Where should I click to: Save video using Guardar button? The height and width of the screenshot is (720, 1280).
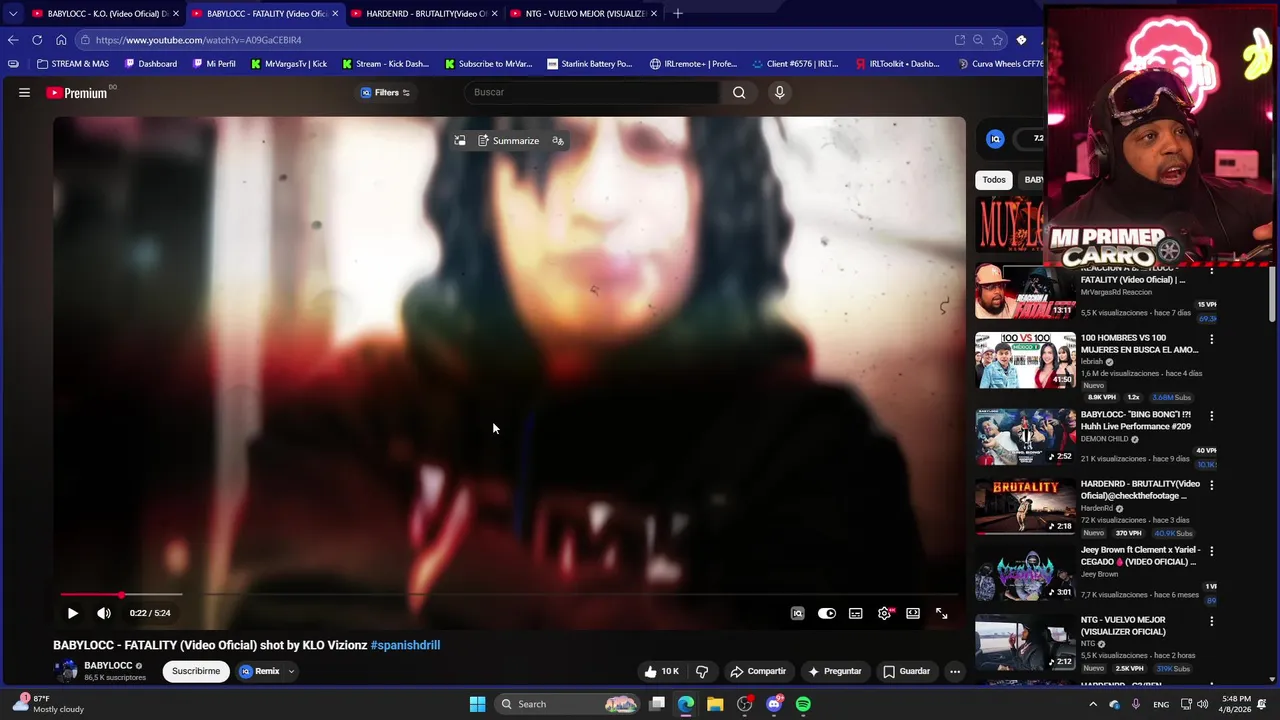(x=907, y=671)
